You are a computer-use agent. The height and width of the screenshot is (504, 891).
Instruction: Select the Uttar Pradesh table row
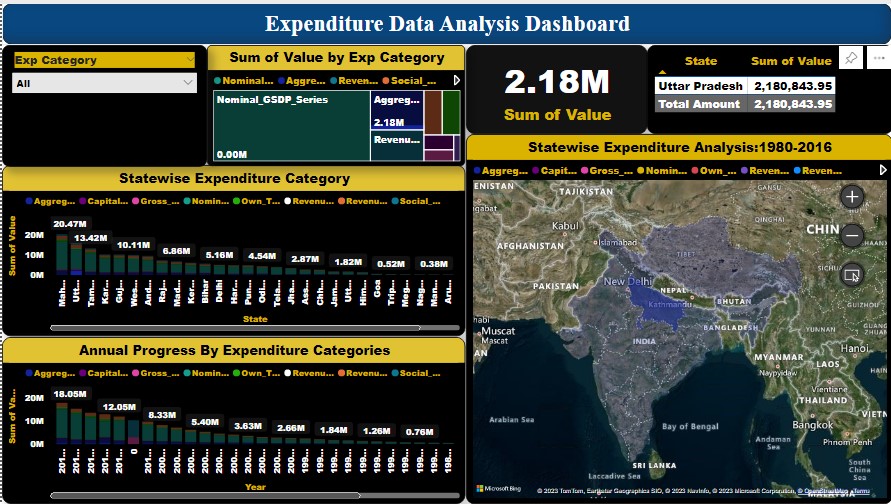click(x=700, y=87)
